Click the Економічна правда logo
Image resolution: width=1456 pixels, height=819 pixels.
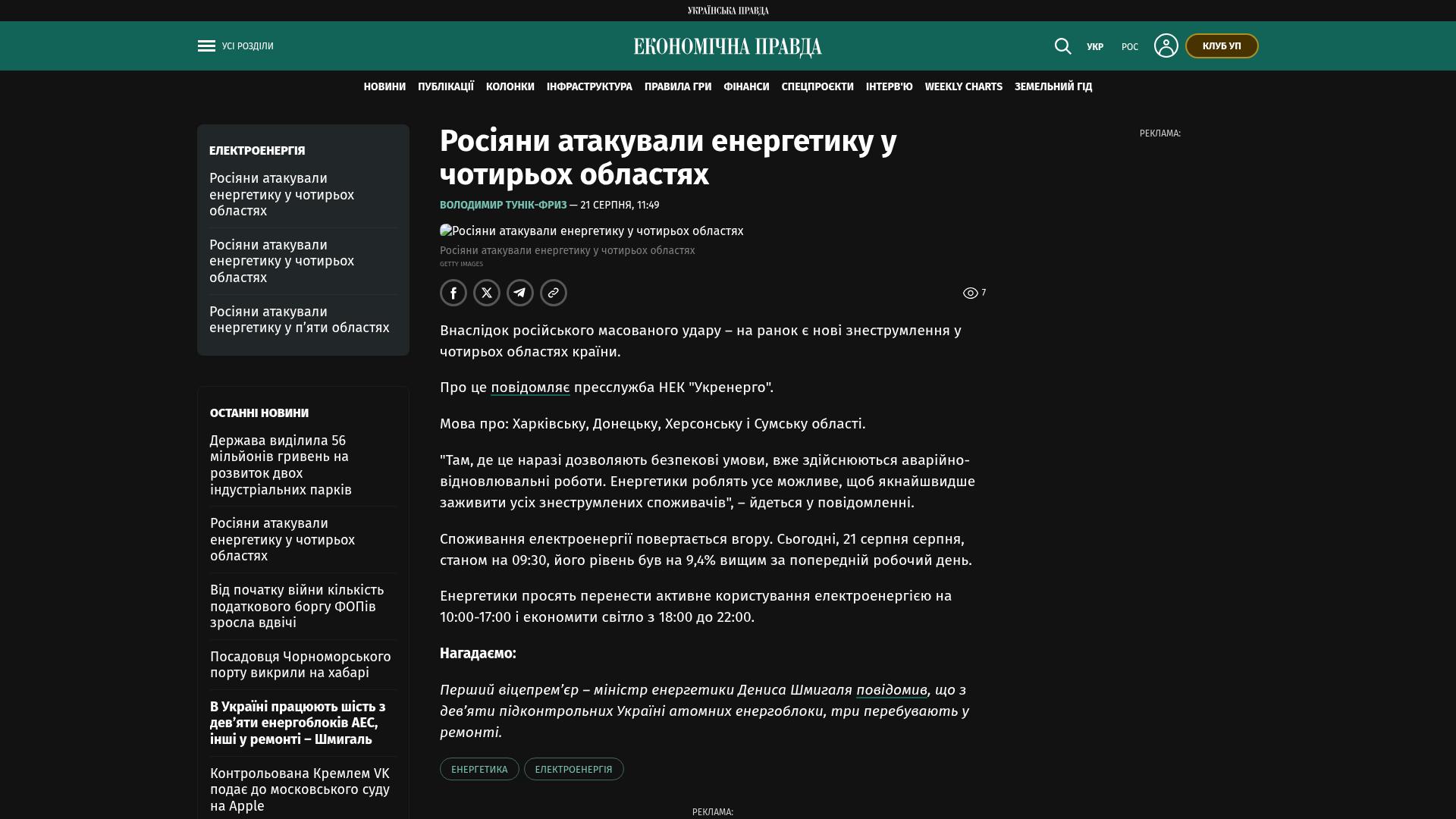[x=728, y=47]
